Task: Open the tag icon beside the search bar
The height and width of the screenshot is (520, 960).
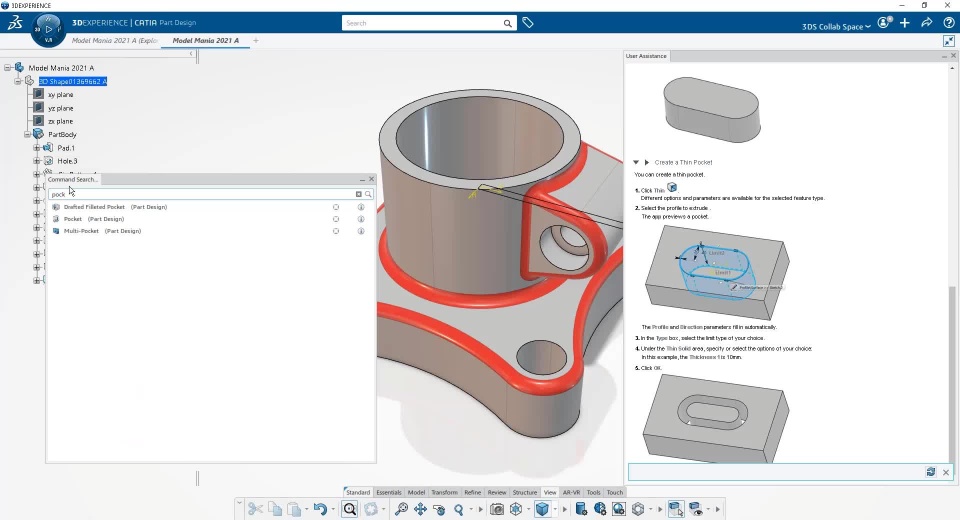Action: pyautogui.click(x=528, y=23)
